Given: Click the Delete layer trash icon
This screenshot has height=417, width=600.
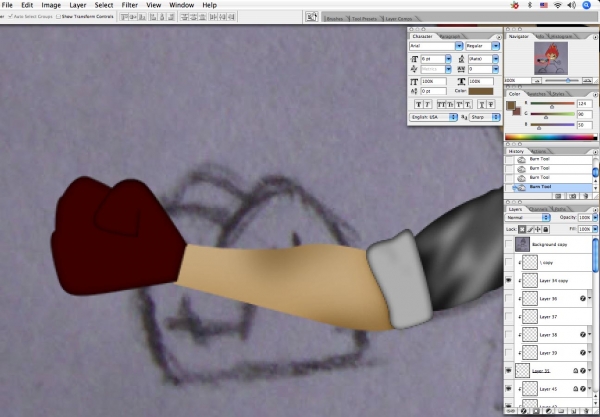Looking at the screenshot, I should pyautogui.click(x=586, y=411).
